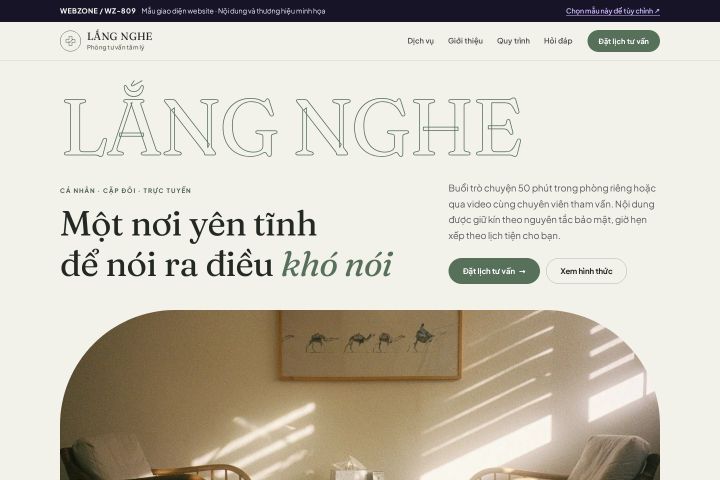Click the italic green khó nói words
This screenshot has width=720, height=480.
point(338,265)
